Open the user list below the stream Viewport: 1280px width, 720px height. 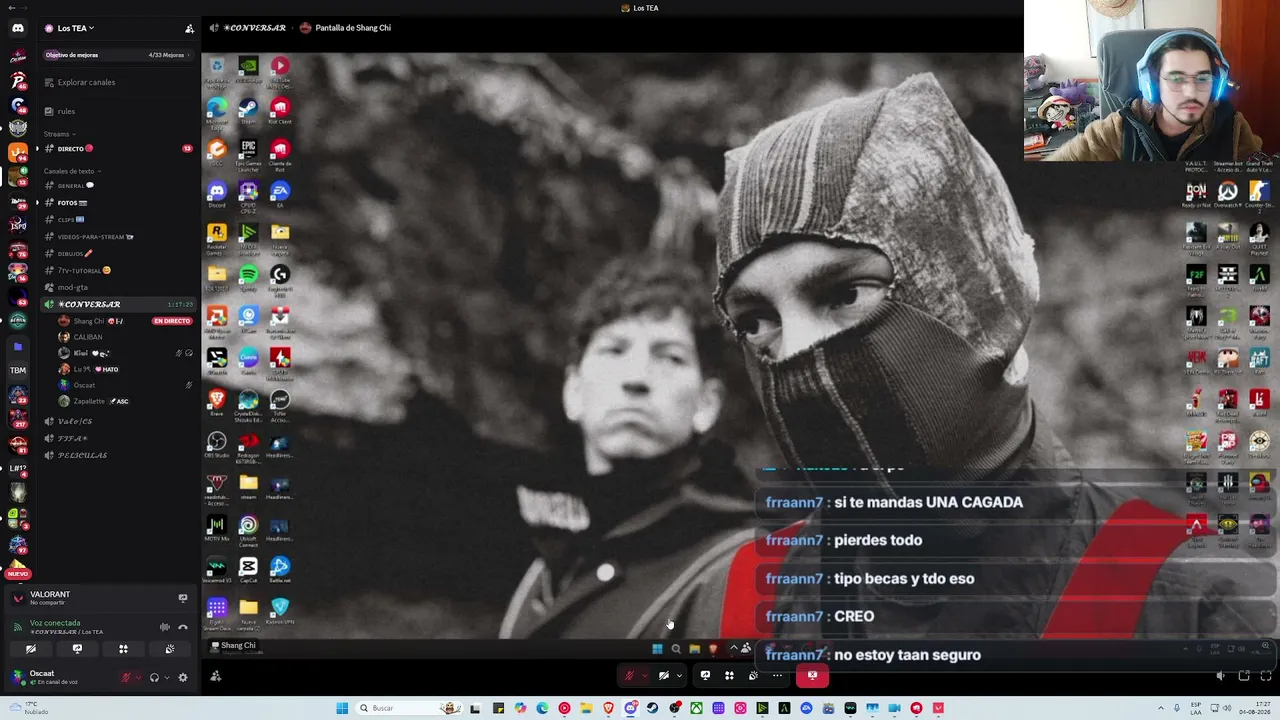pyautogui.click(x=215, y=676)
